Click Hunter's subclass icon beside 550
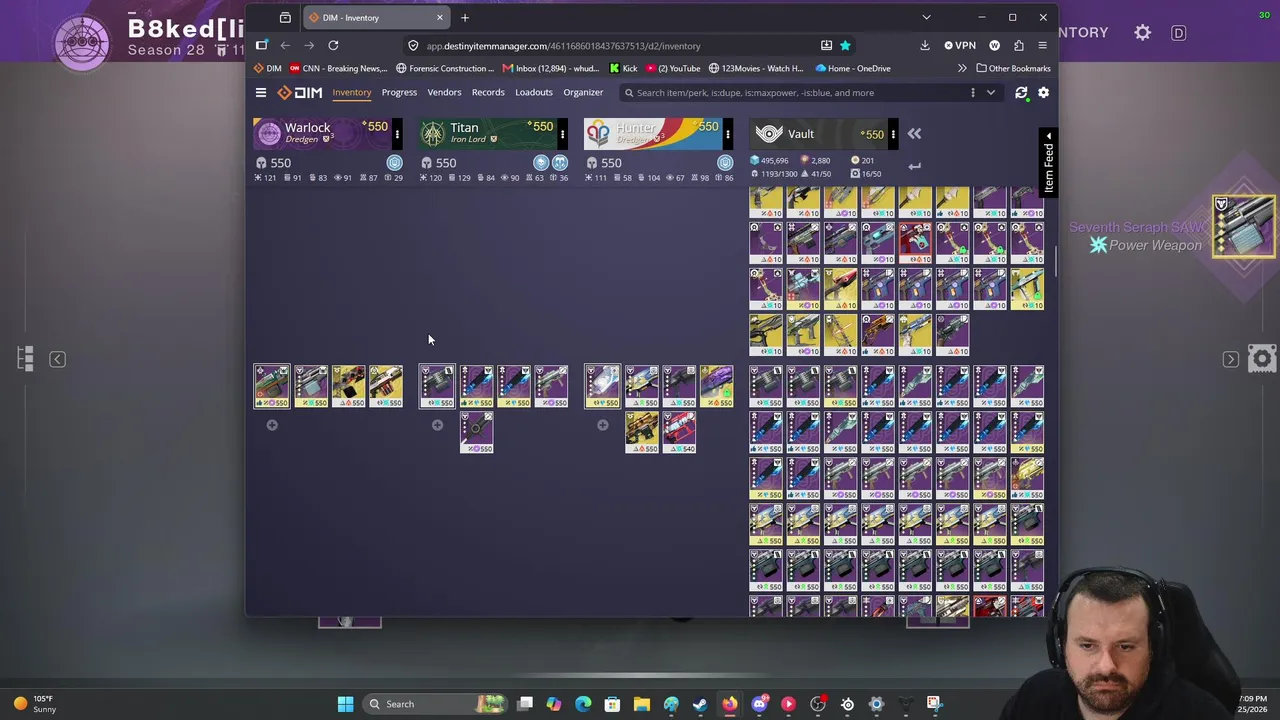Viewport: 1280px width, 720px height. (725, 163)
